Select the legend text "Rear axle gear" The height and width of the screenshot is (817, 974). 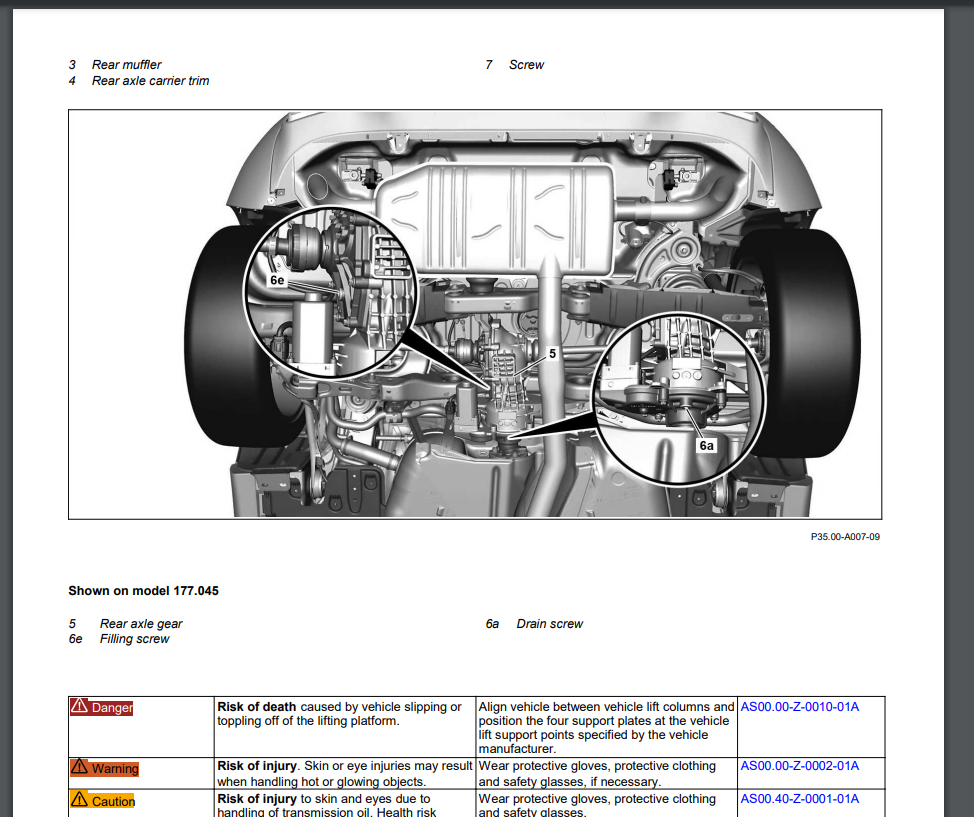[x=141, y=624]
